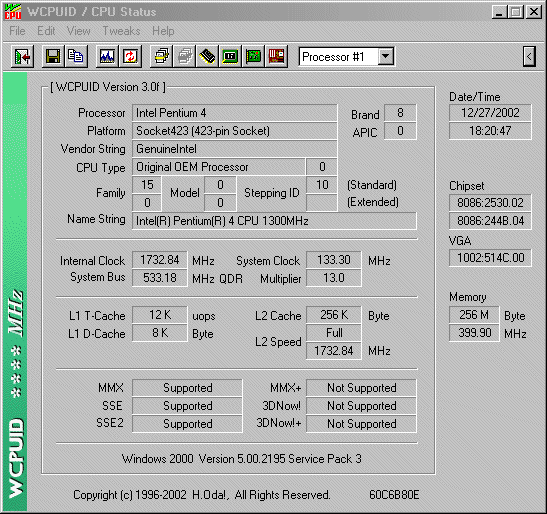Open the Tweaks menu
This screenshot has height=514, width=547.
(x=121, y=31)
